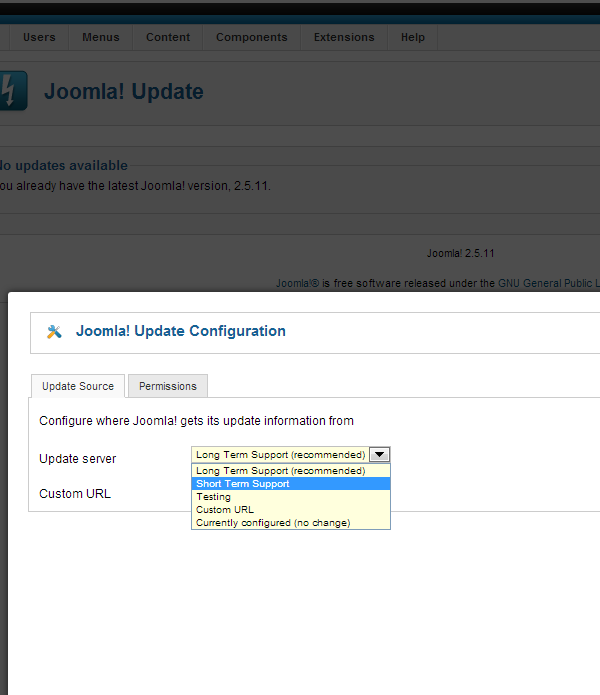
Task: Open the GNU General Public License link
Action: tap(549, 283)
